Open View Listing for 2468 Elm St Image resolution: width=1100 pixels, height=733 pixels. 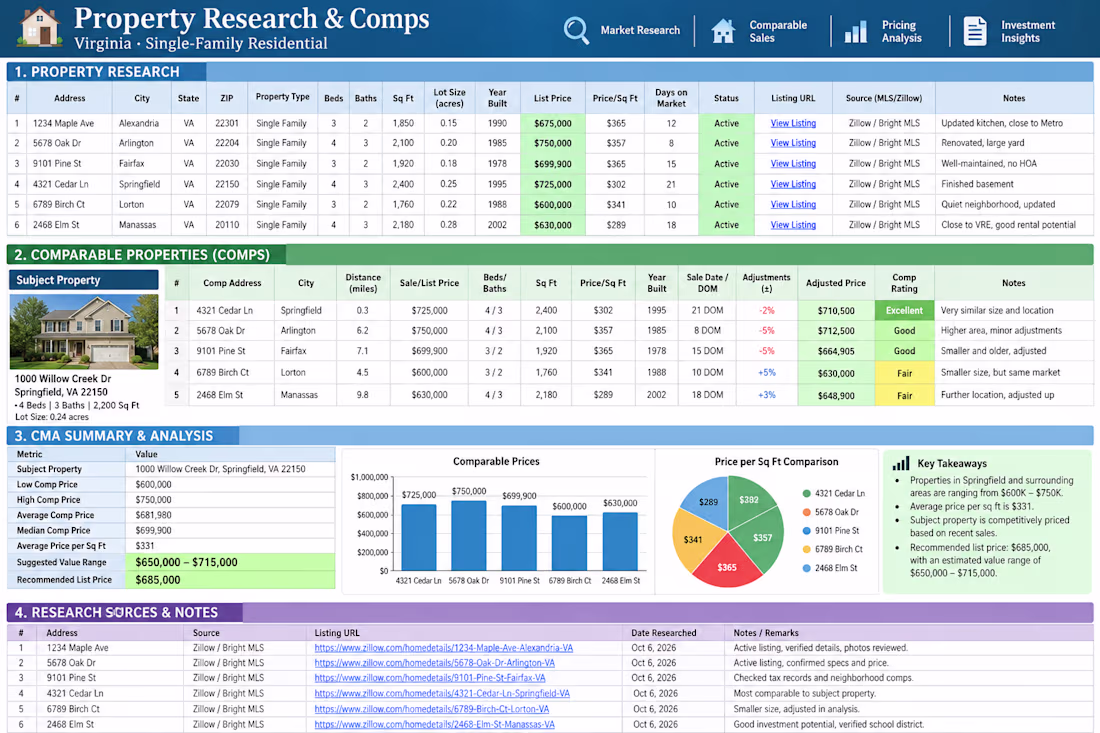pyautogui.click(x=793, y=224)
